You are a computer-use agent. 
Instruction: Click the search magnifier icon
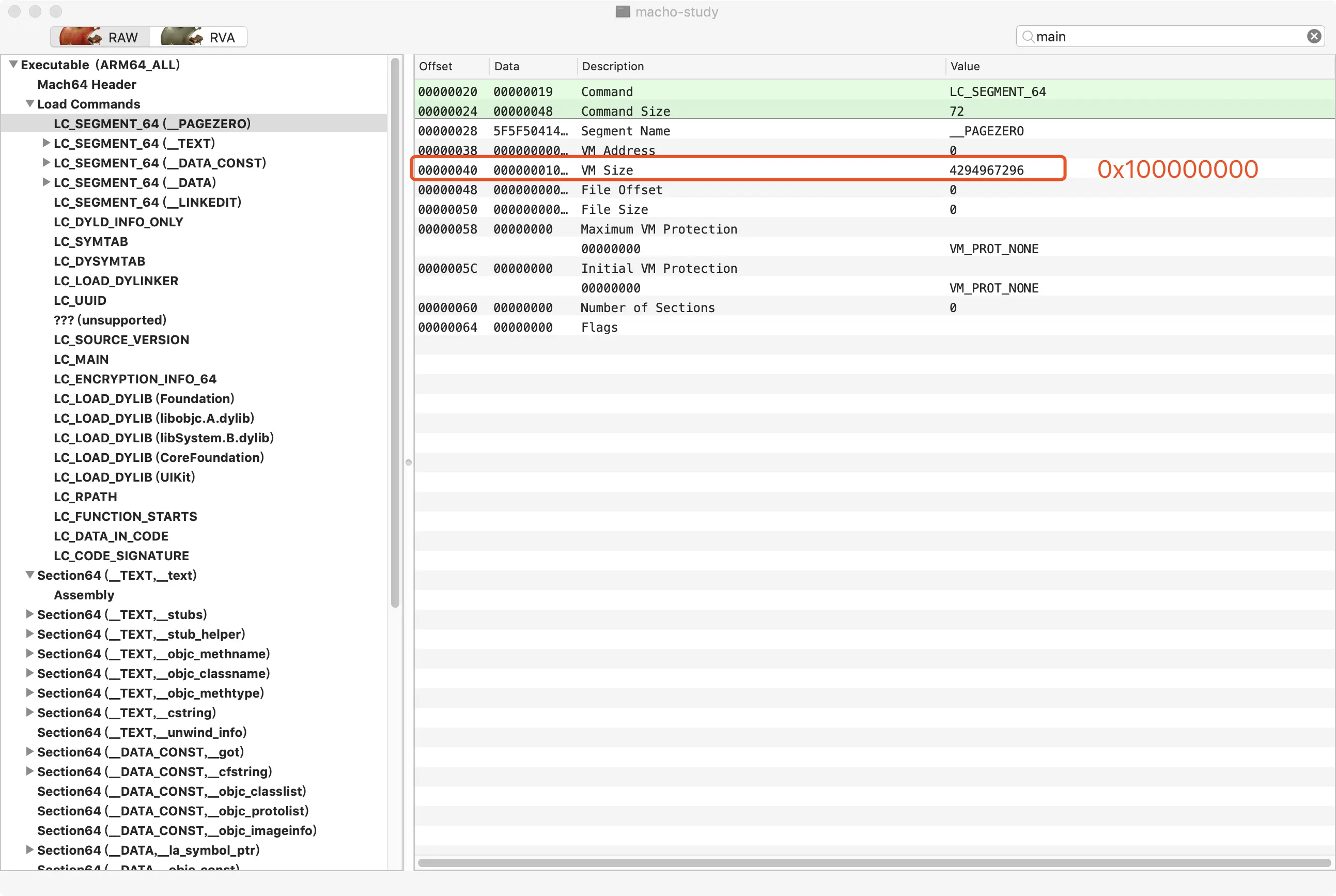click(x=1028, y=37)
